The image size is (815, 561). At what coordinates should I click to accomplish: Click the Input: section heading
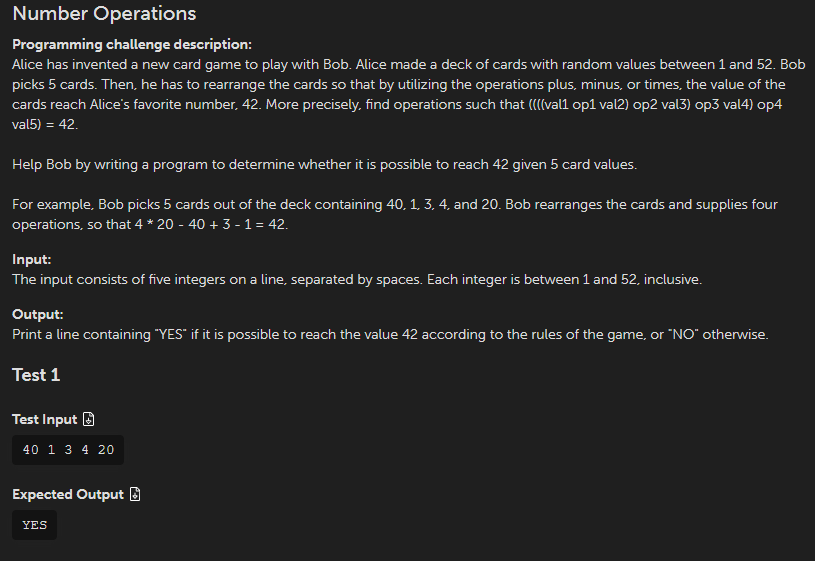32,259
